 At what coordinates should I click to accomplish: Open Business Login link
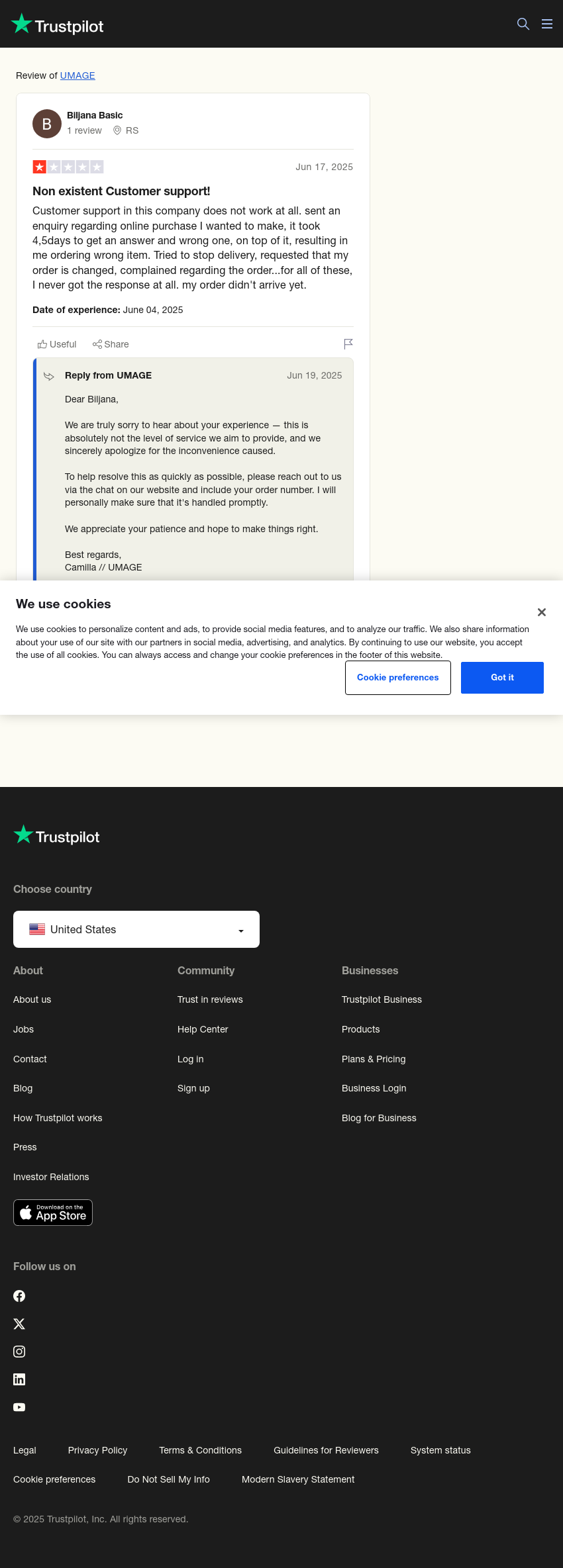pos(374,1088)
